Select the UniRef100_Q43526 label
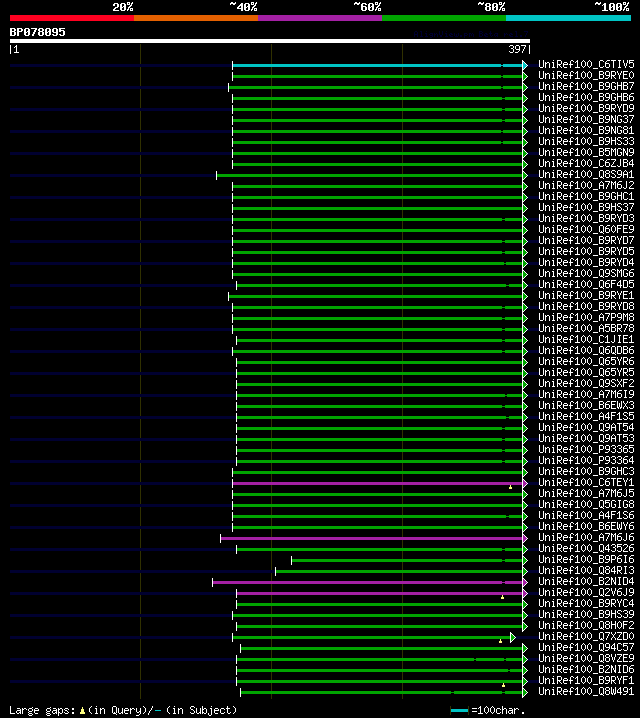The image size is (640, 718). 586,548
